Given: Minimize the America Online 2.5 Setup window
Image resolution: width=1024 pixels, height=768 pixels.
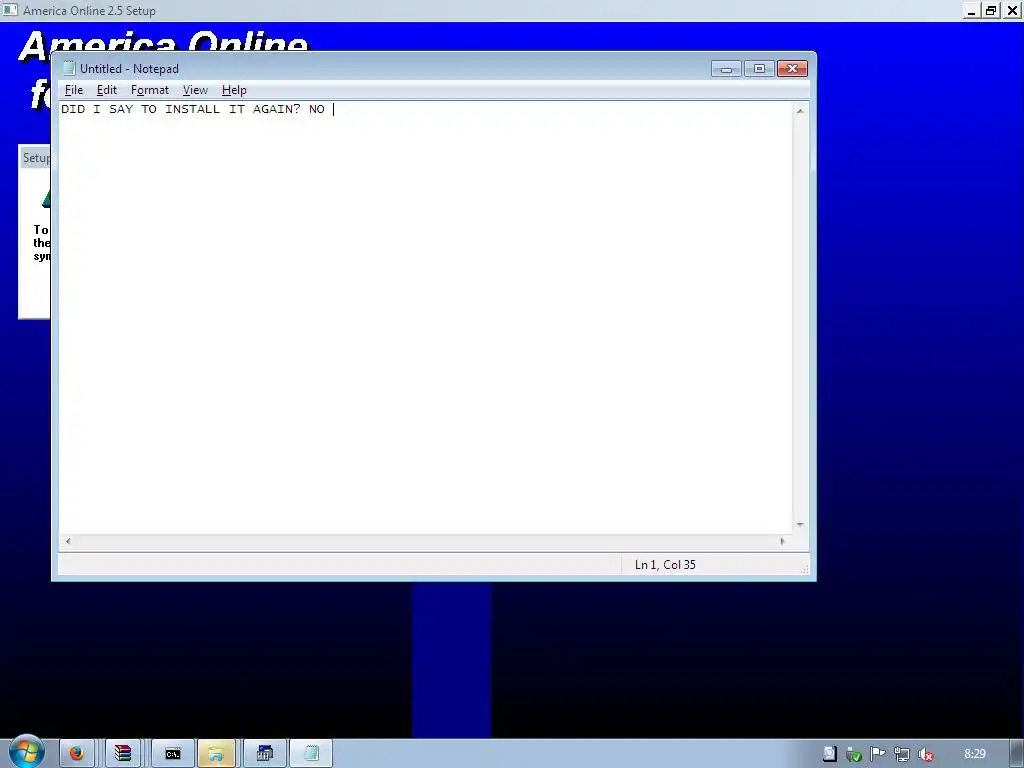Looking at the screenshot, I should tap(972, 10).
